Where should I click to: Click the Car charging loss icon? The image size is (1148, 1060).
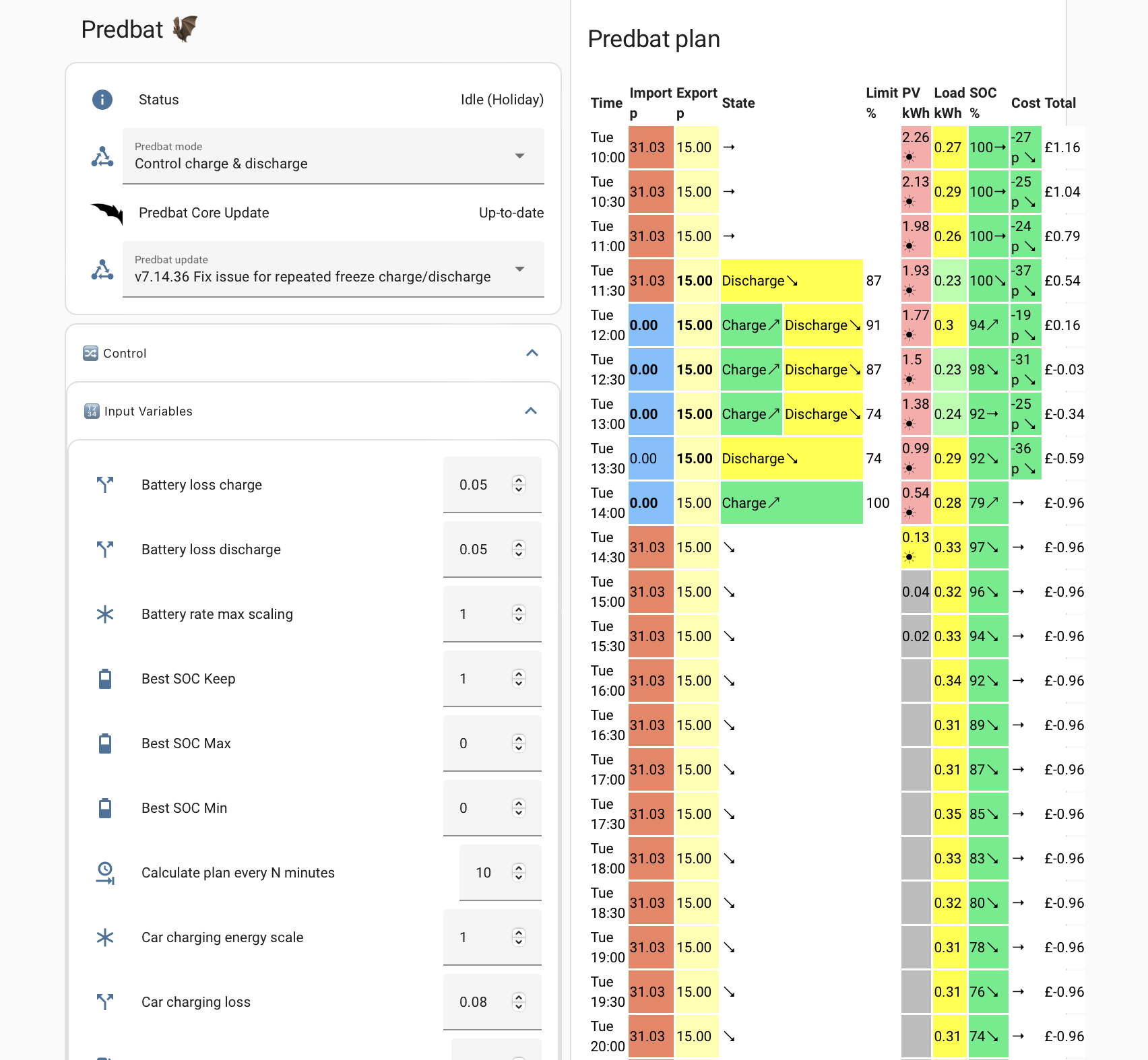coord(105,1001)
